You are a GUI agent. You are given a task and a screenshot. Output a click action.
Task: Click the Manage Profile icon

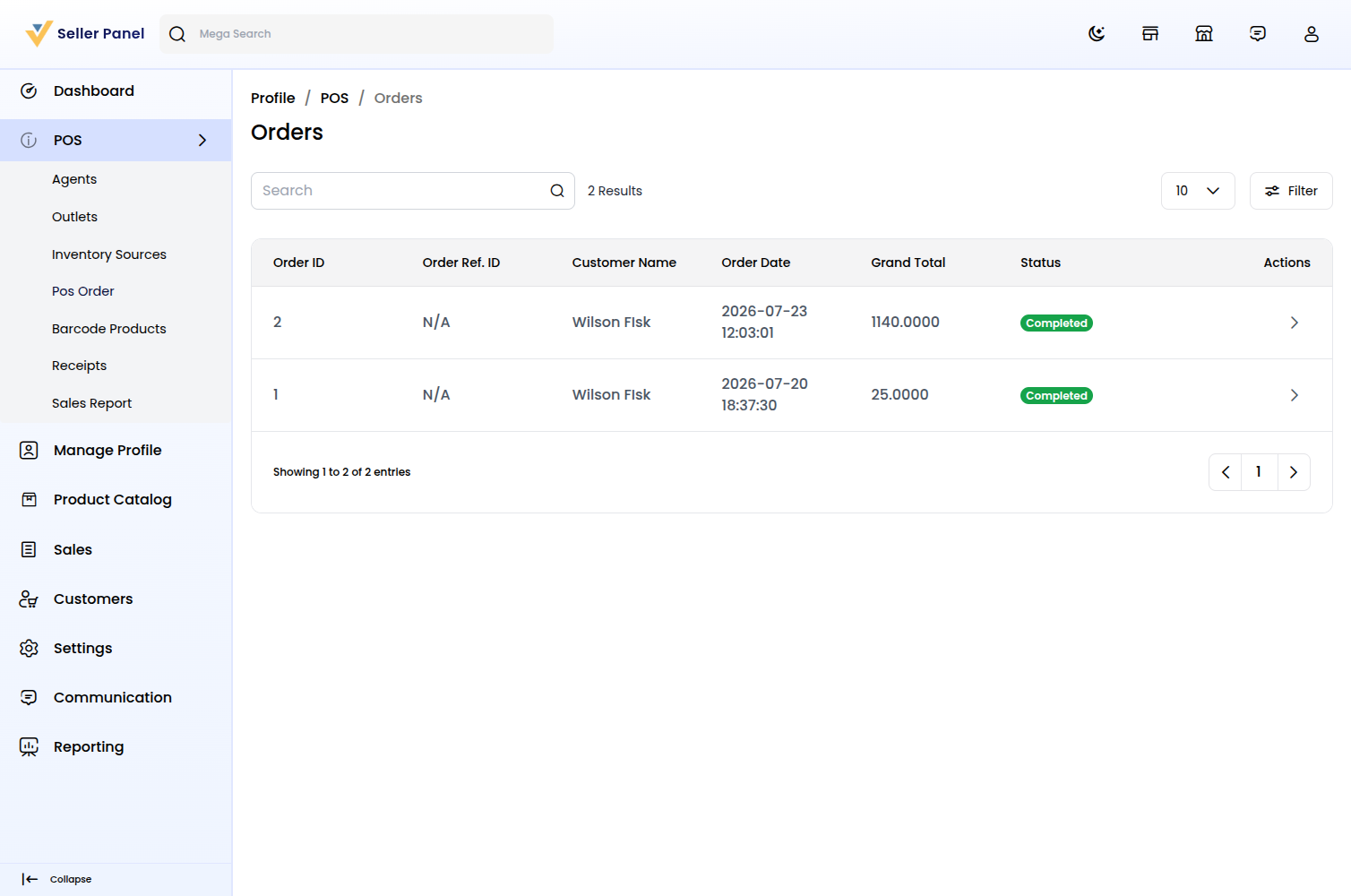29,450
